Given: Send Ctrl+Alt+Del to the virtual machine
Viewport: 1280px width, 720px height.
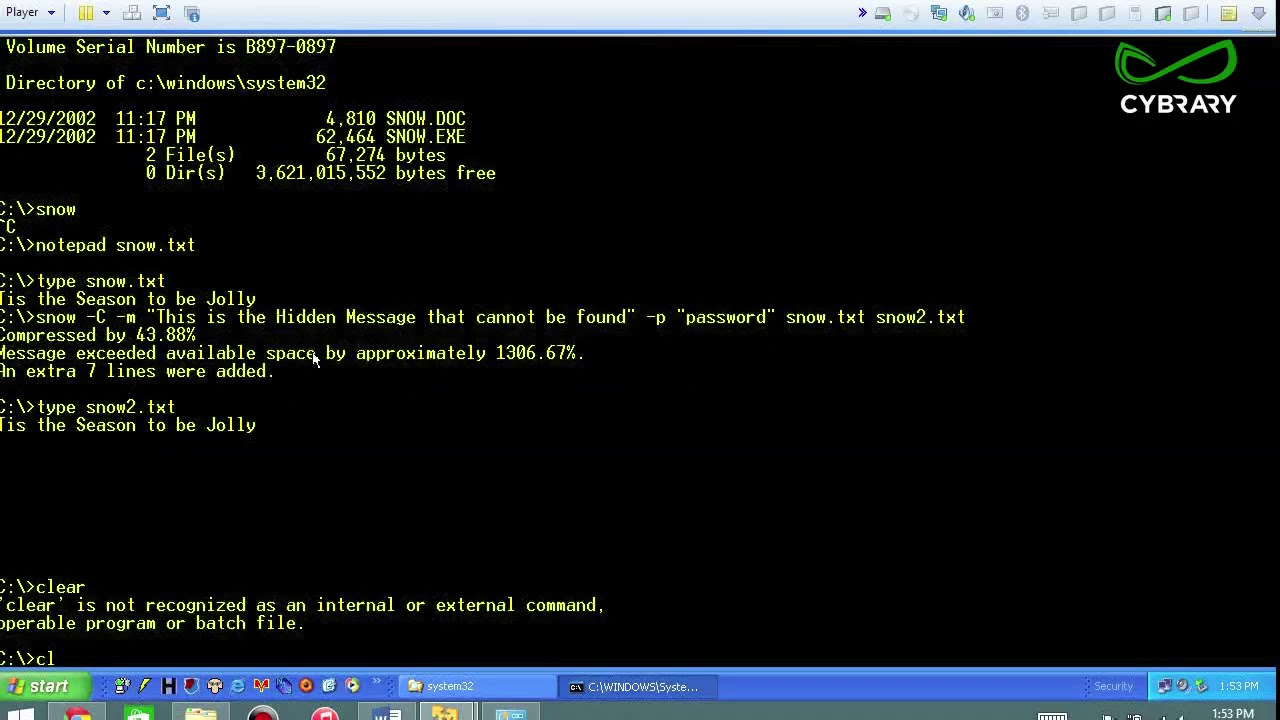Looking at the screenshot, I should point(132,13).
